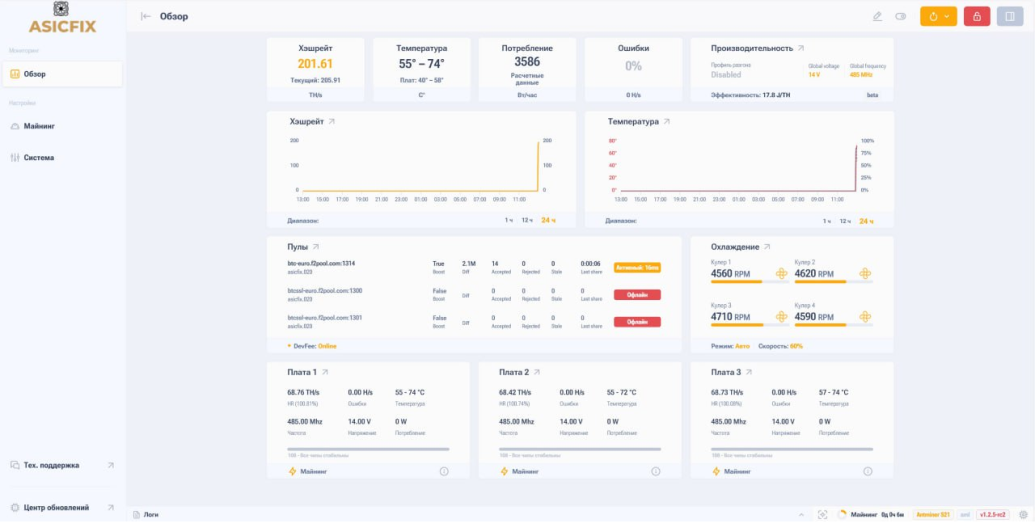The width and height of the screenshot is (1035, 522).
Task: Open the pencil edit icon in header
Action: coord(877,16)
